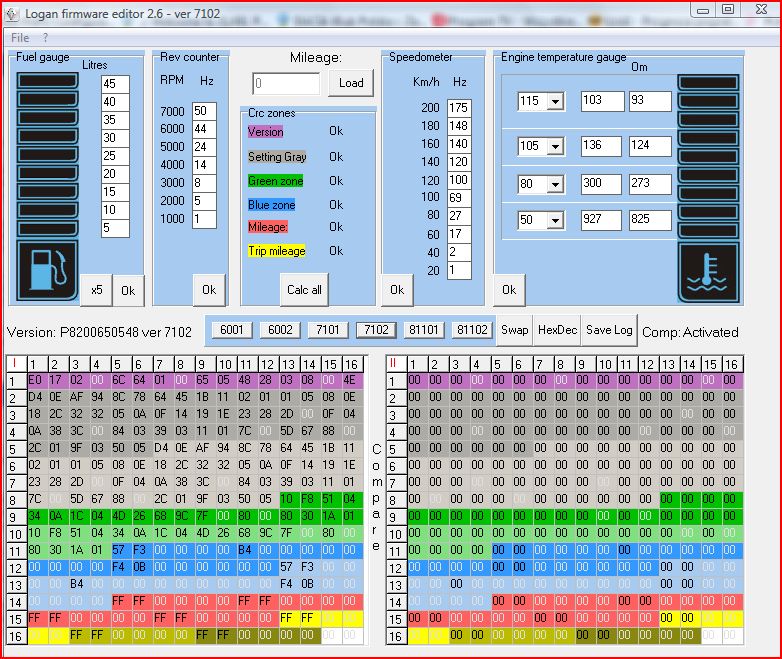The width and height of the screenshot is (782, 659).
Task: Open the File menu
Action: [x=20, y=37]
